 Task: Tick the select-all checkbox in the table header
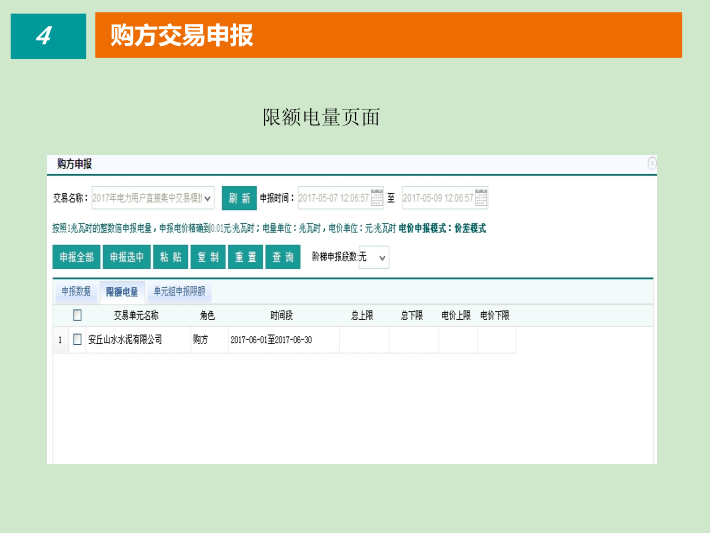point(77,315)
